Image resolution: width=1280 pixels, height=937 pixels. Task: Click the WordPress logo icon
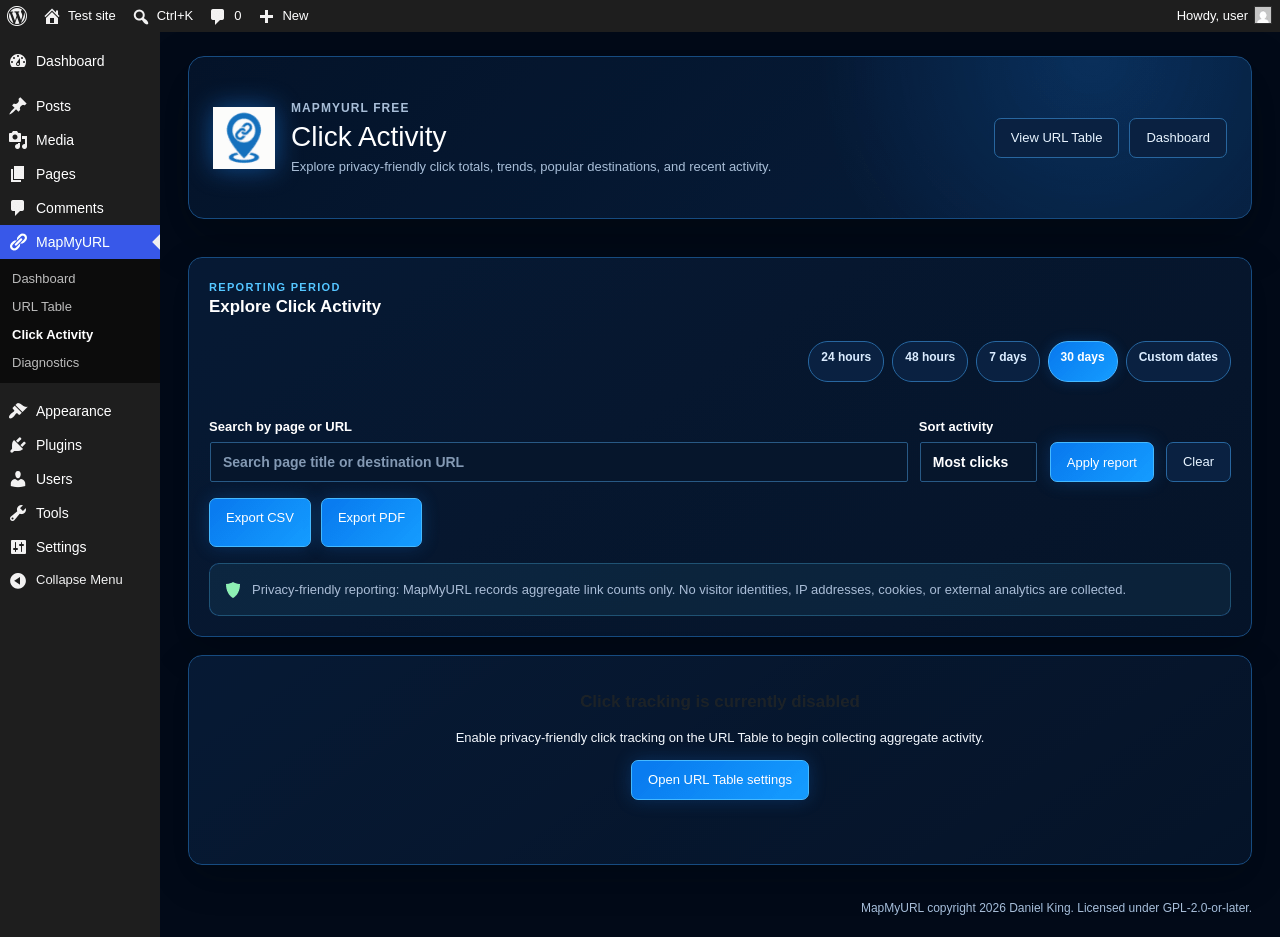pos(17,16)
